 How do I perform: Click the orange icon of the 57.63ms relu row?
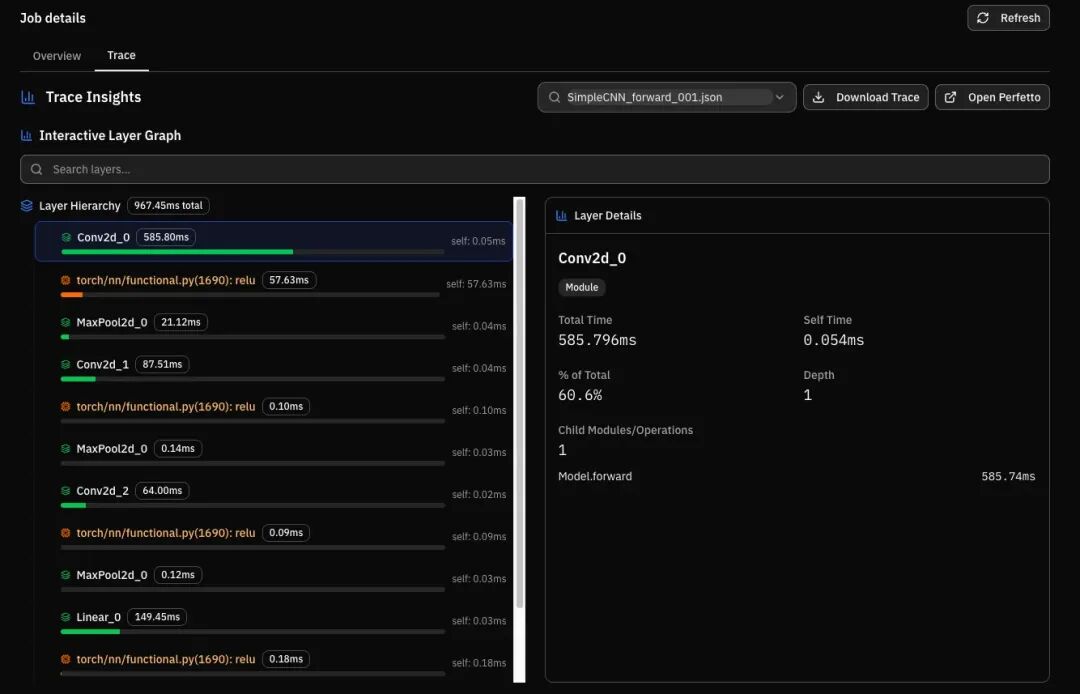pyautogui.click(x=65, y=280)
